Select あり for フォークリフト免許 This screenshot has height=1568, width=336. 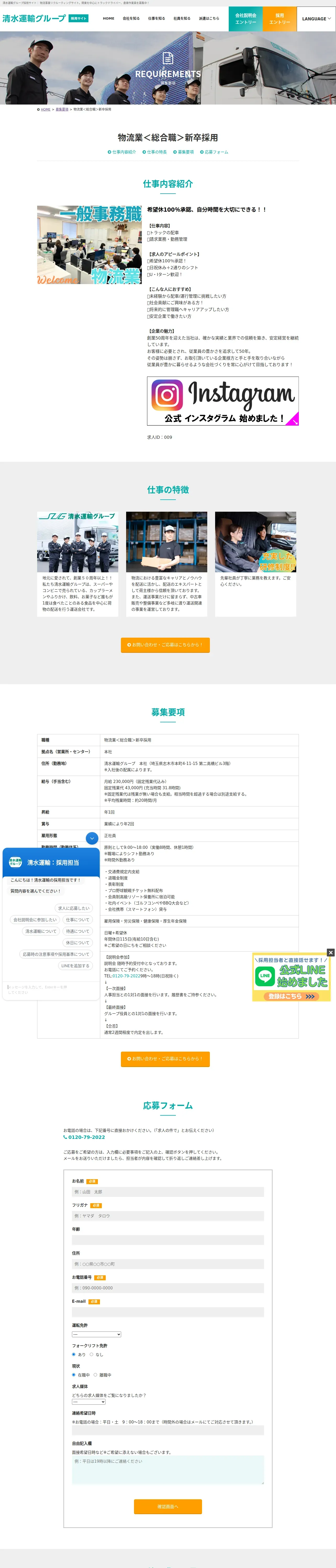click(x=74, y=1354)
